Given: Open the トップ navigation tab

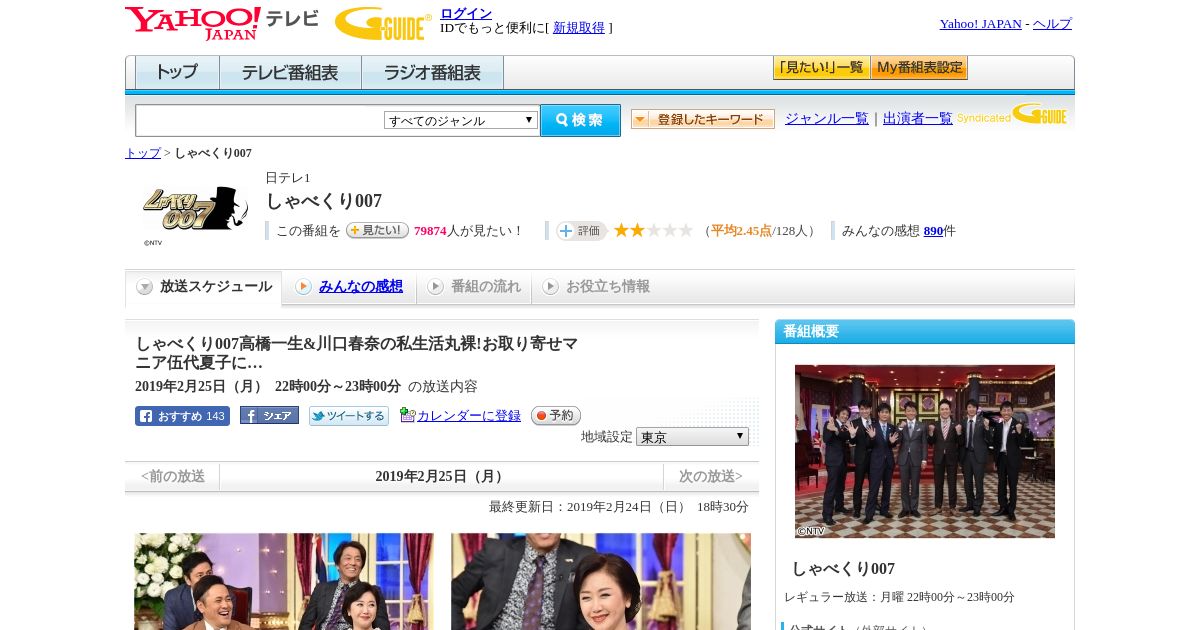Looking at the screenshot, I should pos(177,73).
